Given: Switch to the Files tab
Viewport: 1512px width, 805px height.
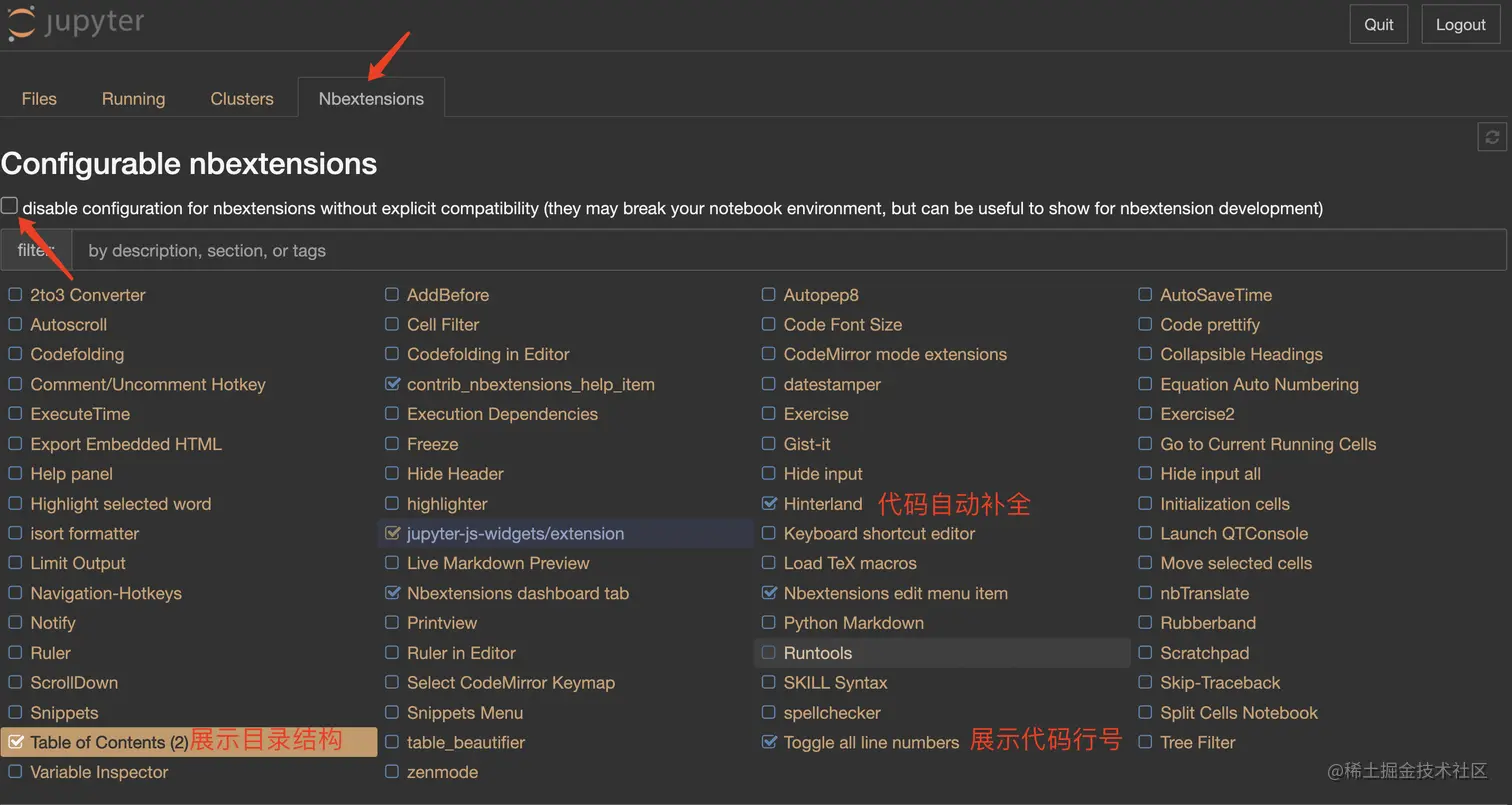Looking at the screenshot, I should pyautogui.click(x=39, y=98).
